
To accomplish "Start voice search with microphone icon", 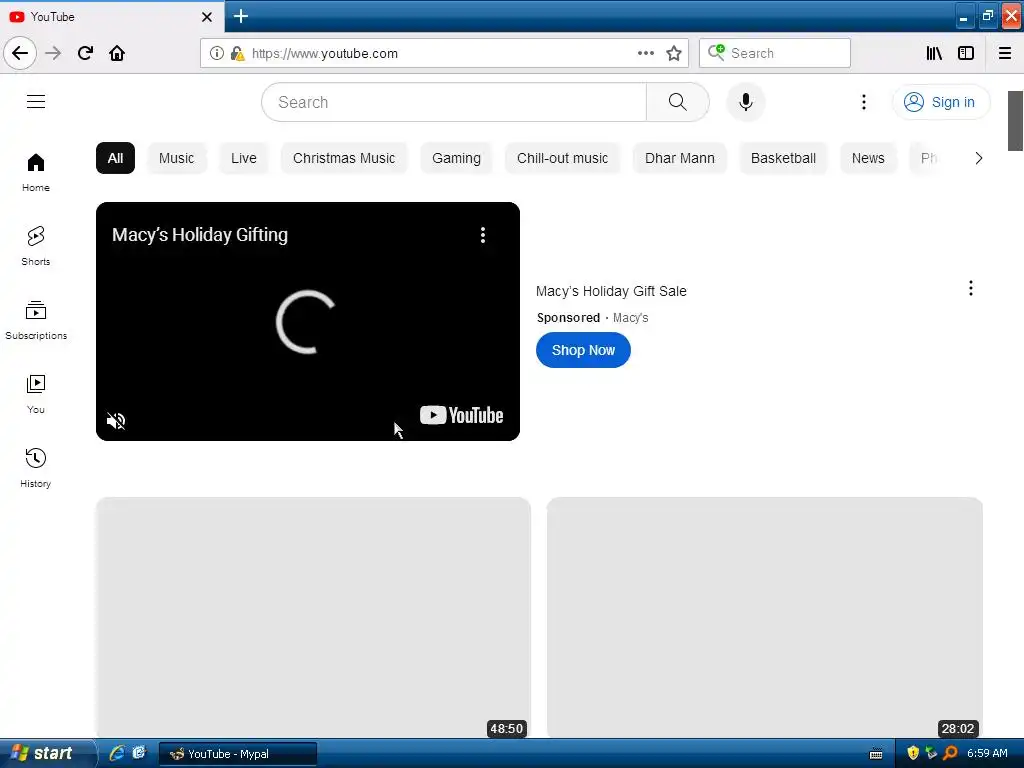I will 746,102.
